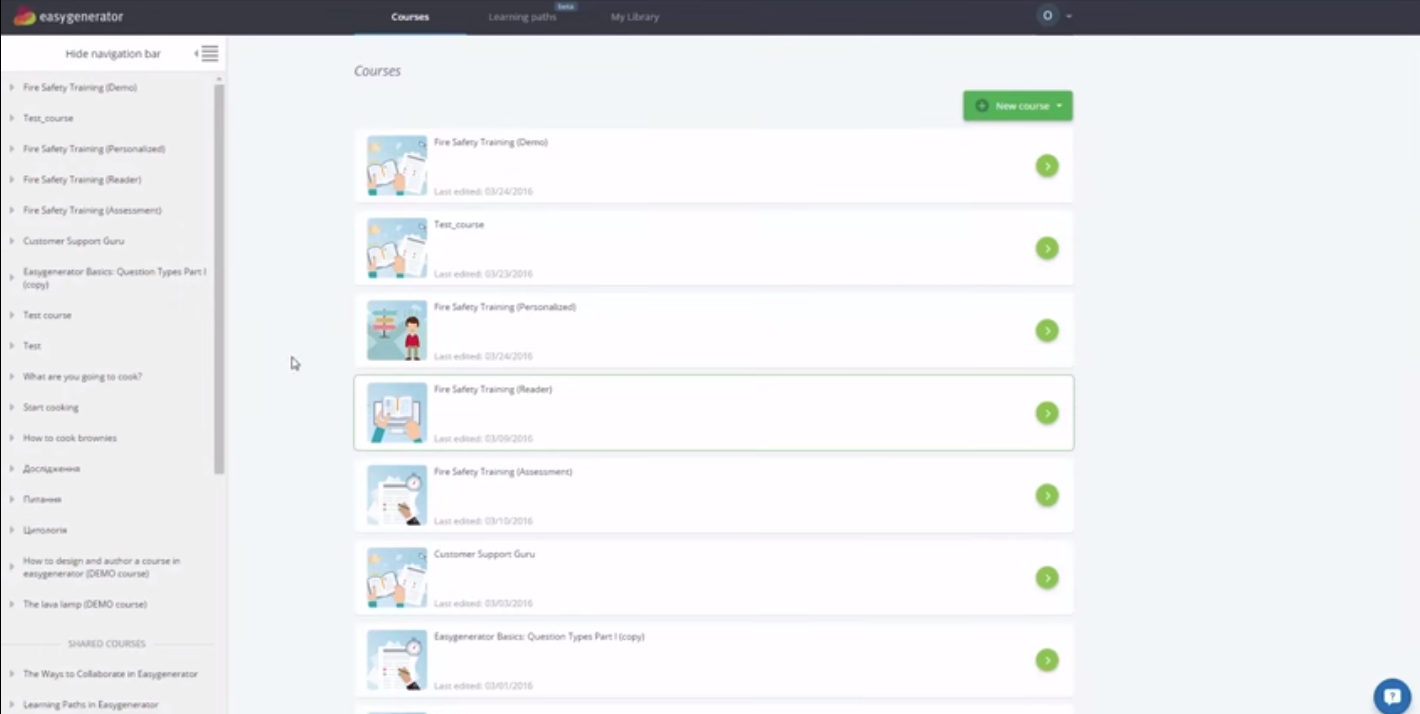1420x714 pixels.
Task: Open Question Types Part I (copy) green arrow
Action: pyautogui.click(x=1047, y=660)
